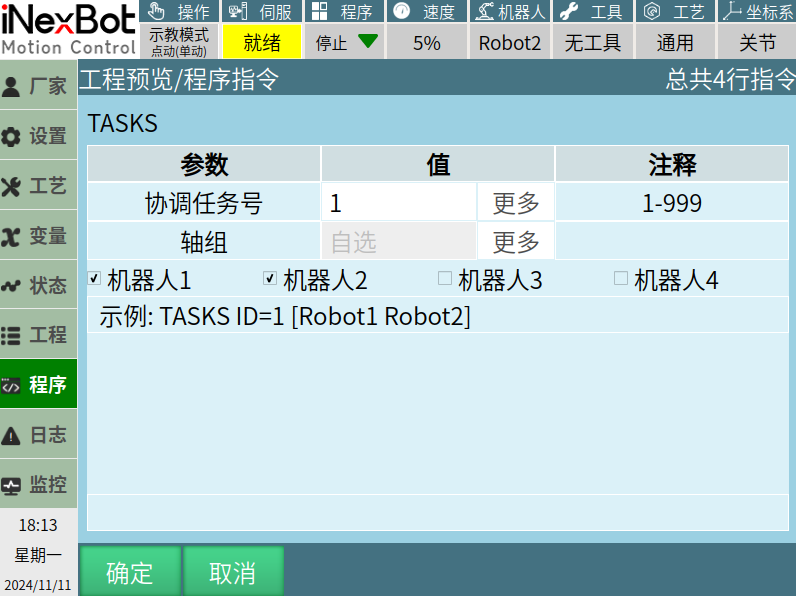796x596 pixels.
Task: Open the 状态 status sidebar icon
Action: click(12, 286)
